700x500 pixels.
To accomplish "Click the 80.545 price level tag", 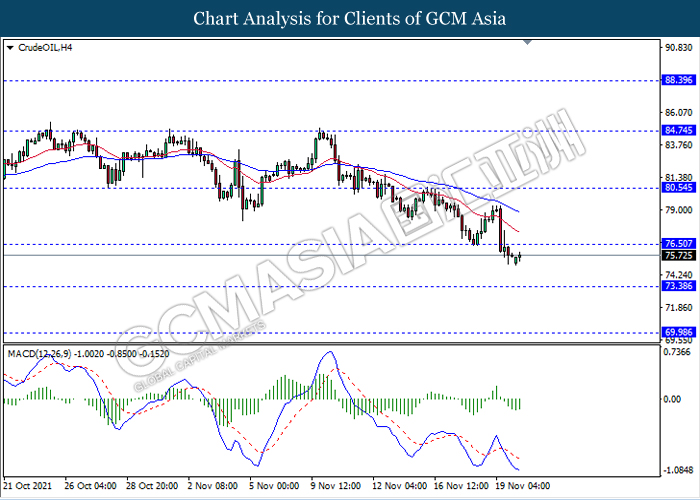I will coord(676,187).
